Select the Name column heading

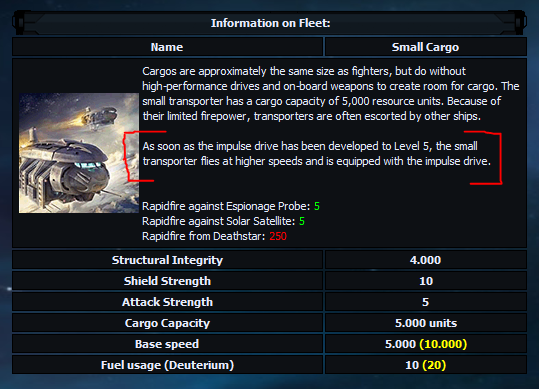coord(167,47)
